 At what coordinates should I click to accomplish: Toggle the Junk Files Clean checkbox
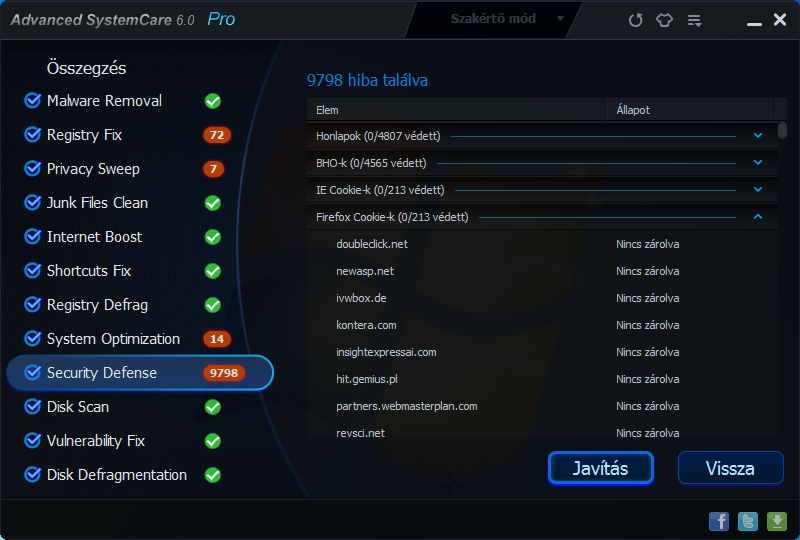[x=33, y=203]
